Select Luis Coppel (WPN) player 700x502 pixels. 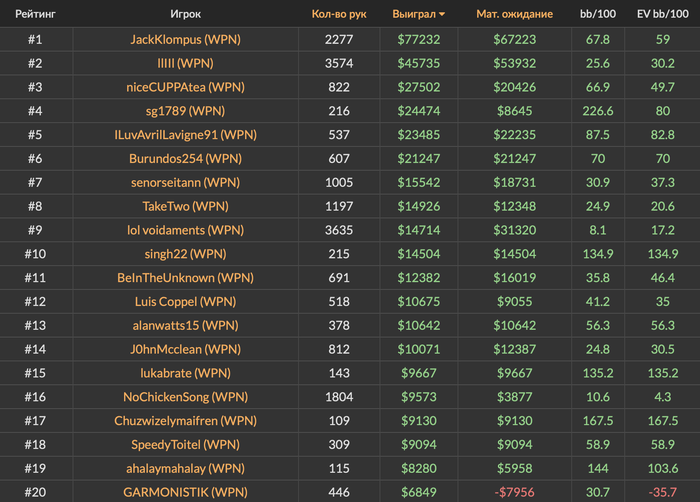[185, 301]
